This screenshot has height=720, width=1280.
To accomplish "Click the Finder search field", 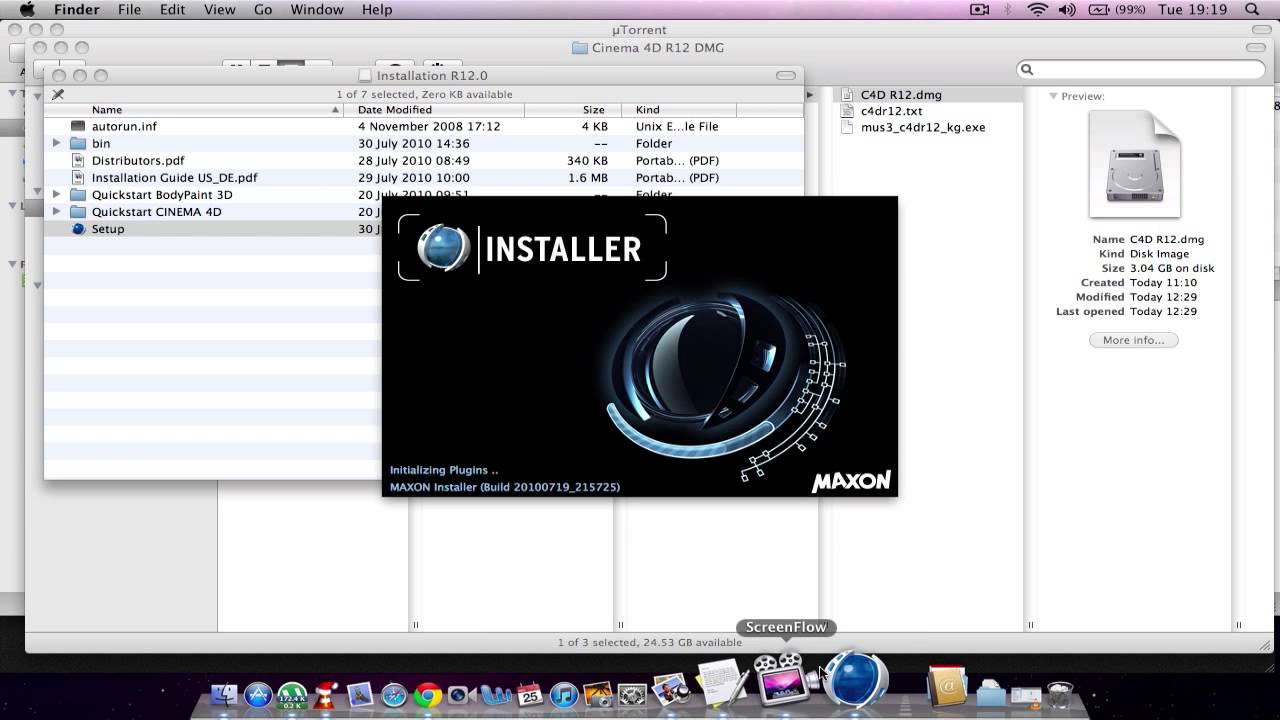I will [x=1141, y=69].
